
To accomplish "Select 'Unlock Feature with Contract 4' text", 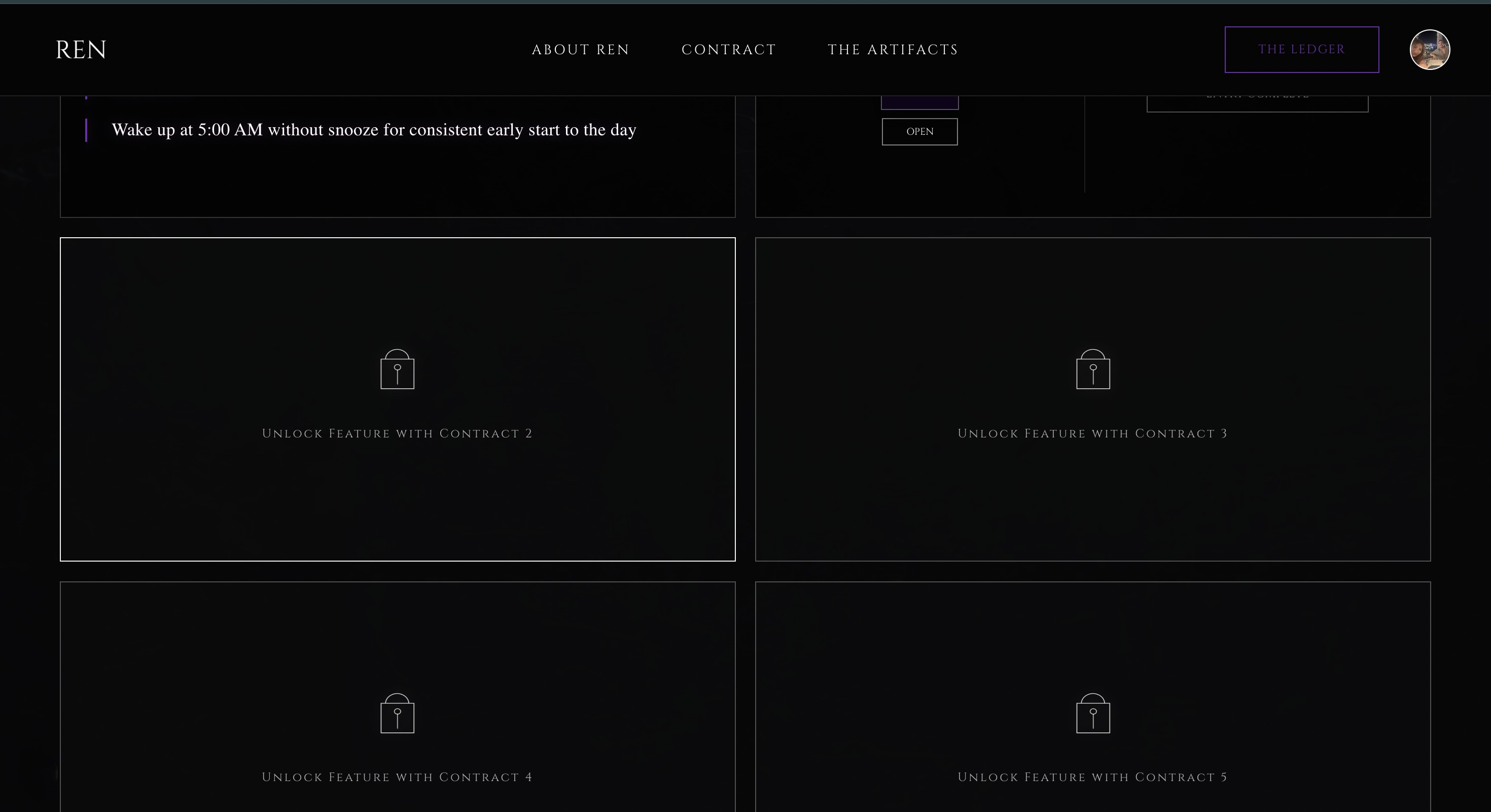I will point(397,778).
